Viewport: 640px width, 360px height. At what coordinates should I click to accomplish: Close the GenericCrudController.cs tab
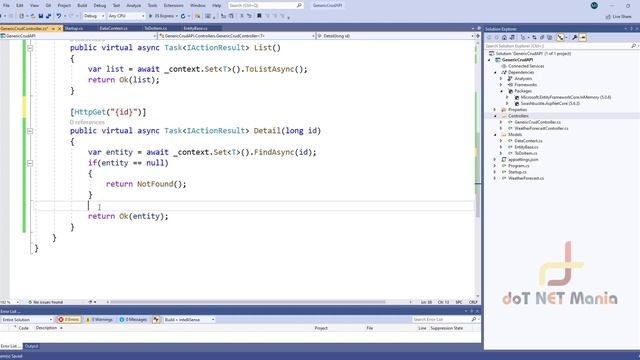(x=60, y=29)
